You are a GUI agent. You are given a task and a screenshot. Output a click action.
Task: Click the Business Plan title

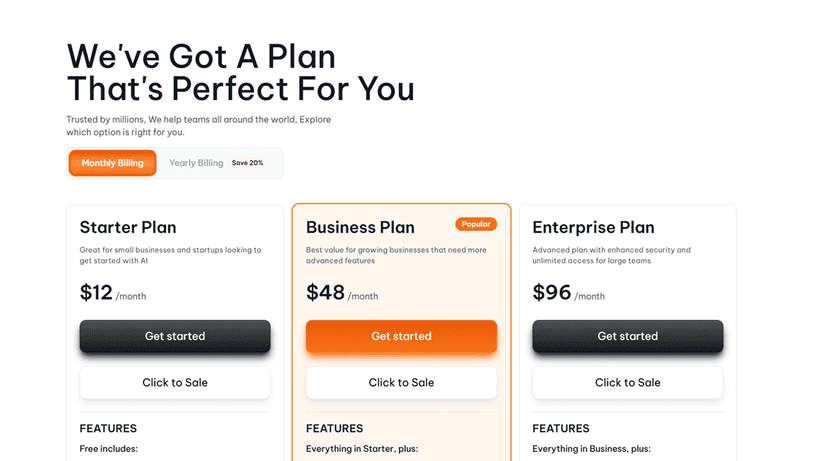pyautogui.click(x=360, y=227)
